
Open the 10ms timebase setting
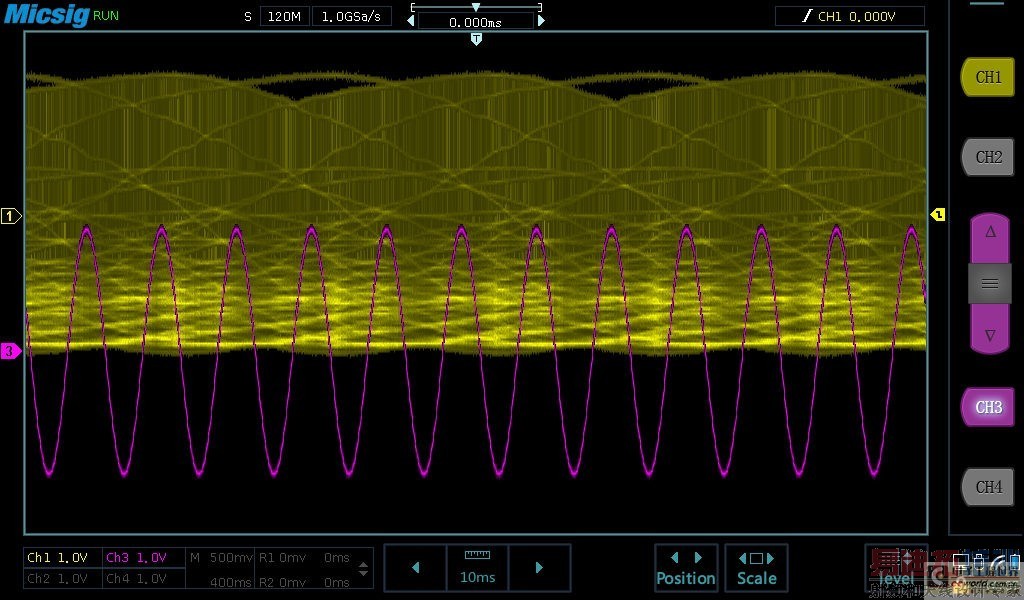pos(477,568)
